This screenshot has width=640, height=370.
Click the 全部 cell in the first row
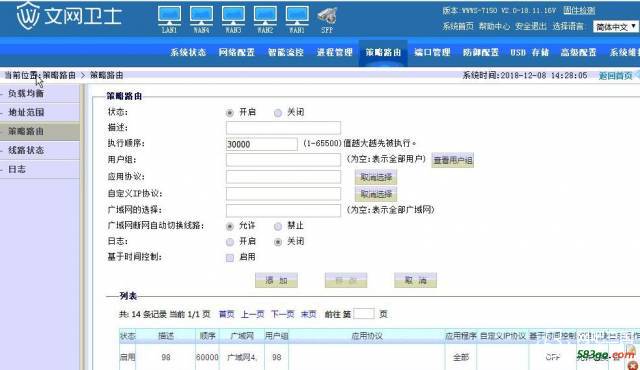click(x=461, y=357)
